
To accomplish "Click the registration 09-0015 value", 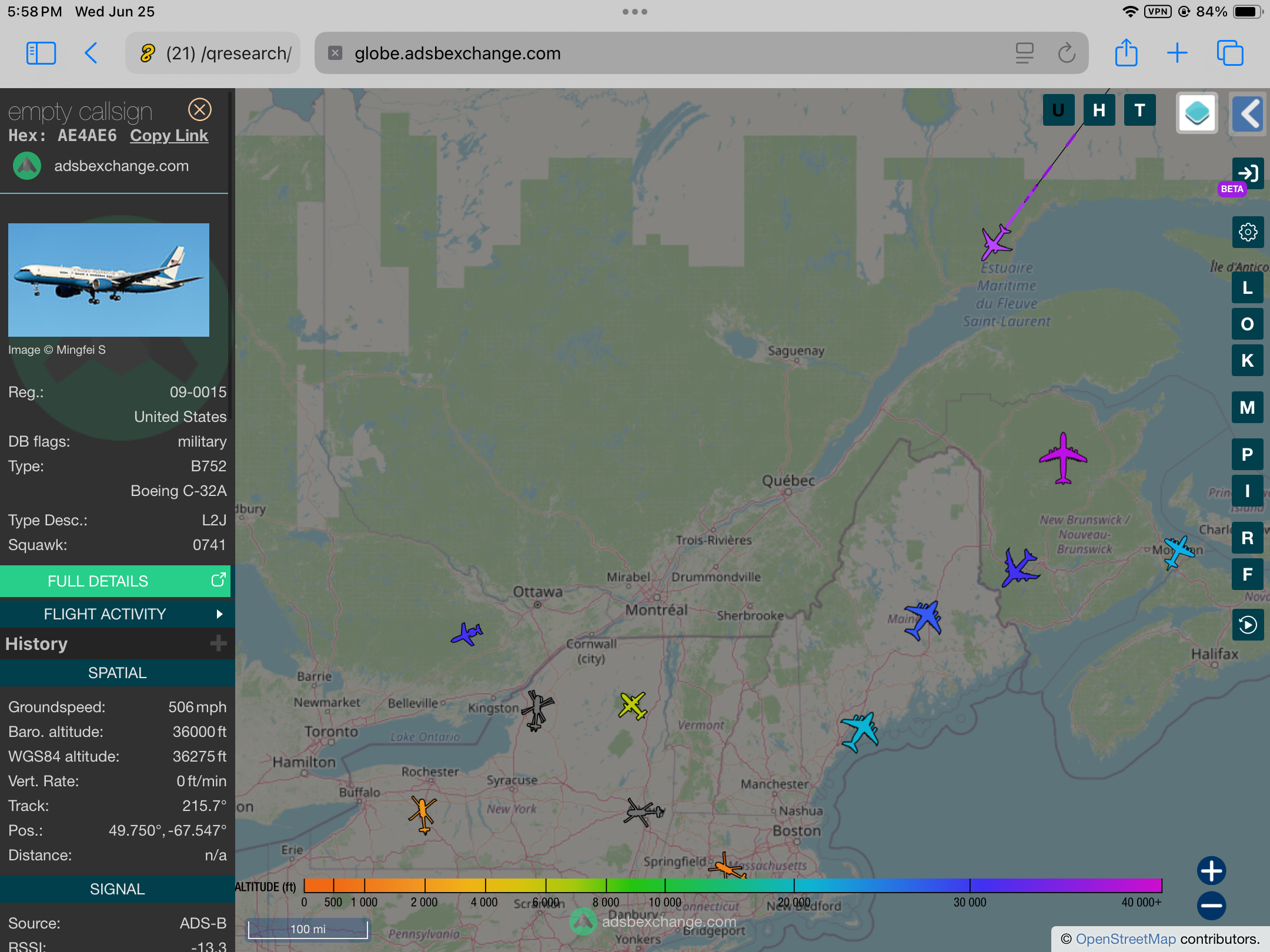I will pyautogui.click(x=198, y=392).
